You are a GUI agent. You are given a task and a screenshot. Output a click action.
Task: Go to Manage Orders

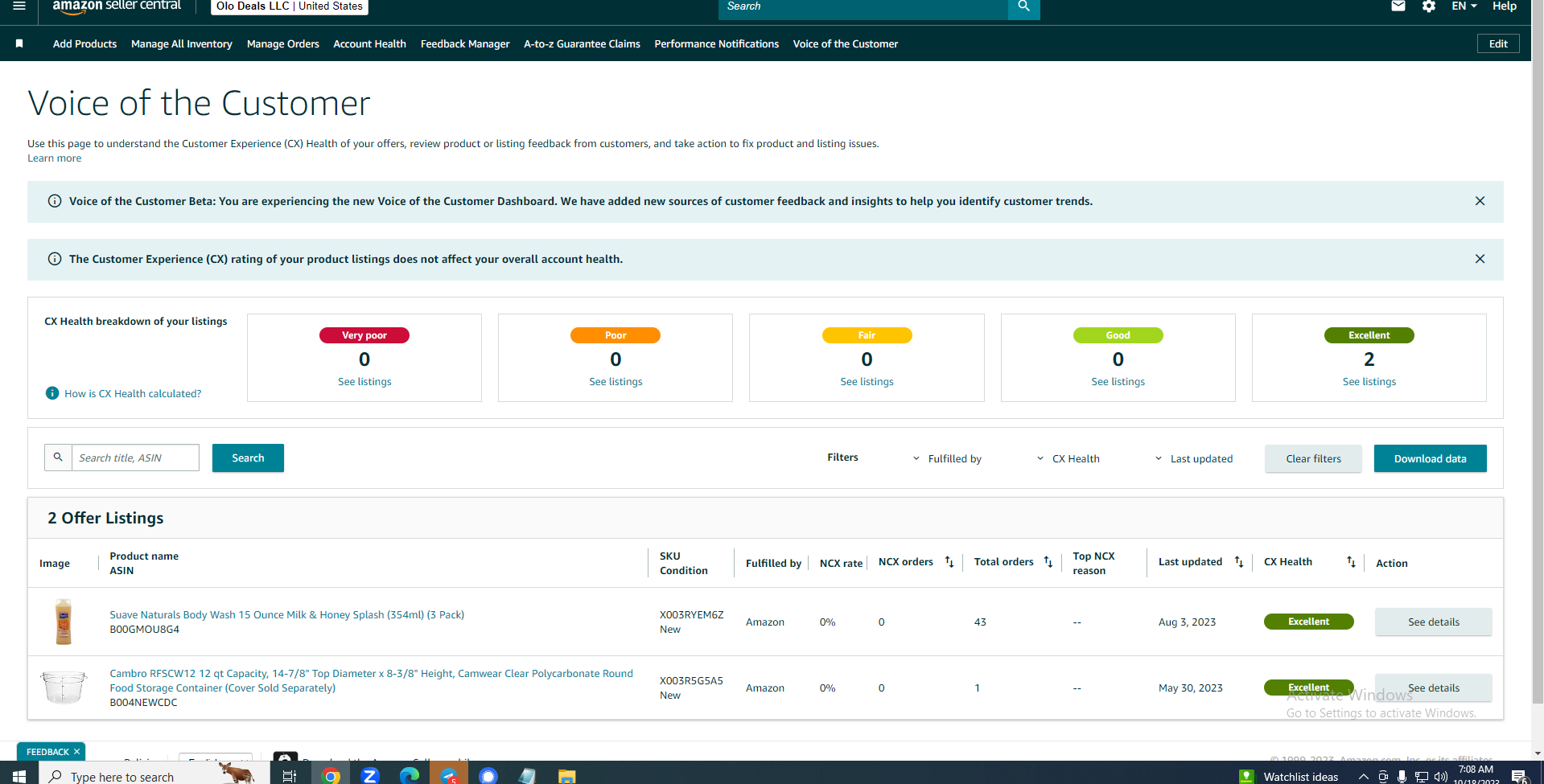pyautogui.click(x=283, y=43)
